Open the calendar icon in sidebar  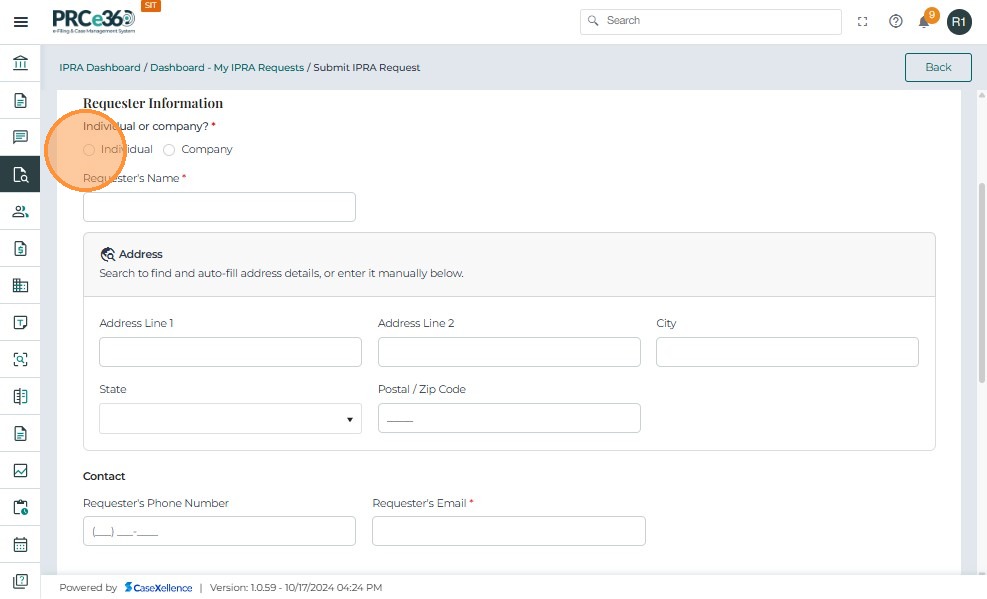click(20, 545)
